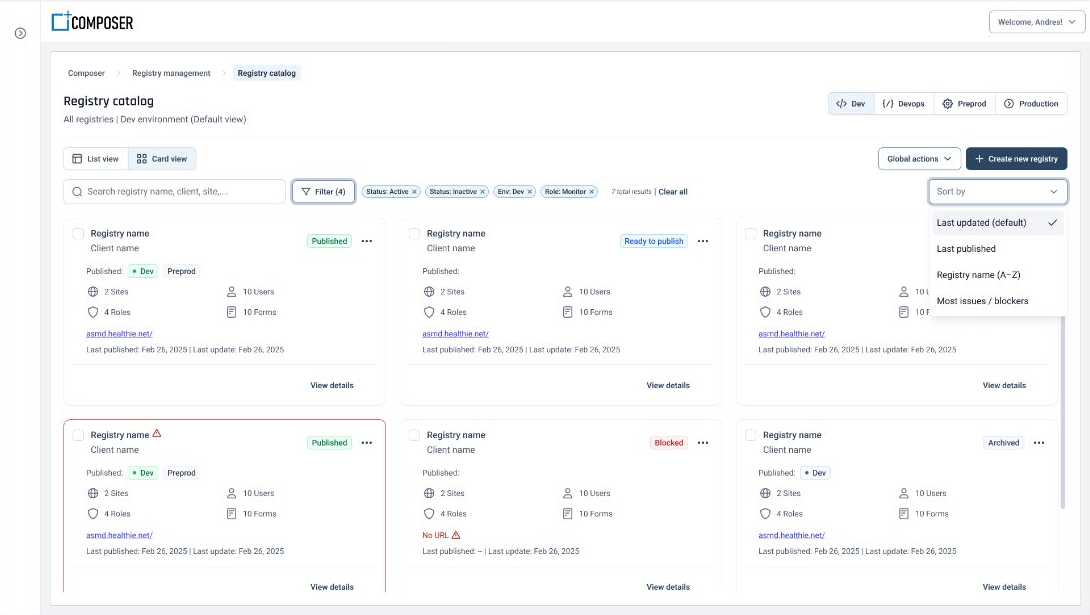This screenshot has height=615, width=1090.
Task: Click the Archived status badge
Action: 1004,443
